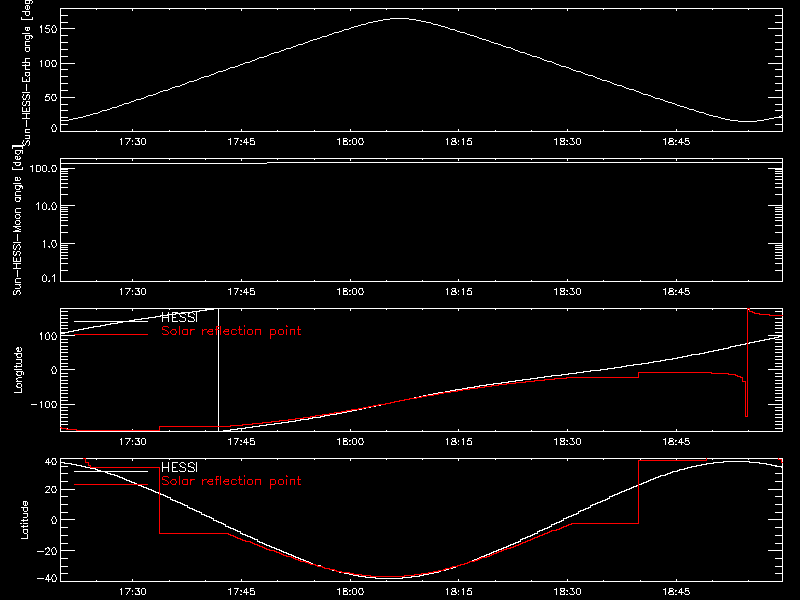800x600 pixels.
Task: Click Solar reflection point legend in Longitude plot
Action: pos(231,331)
